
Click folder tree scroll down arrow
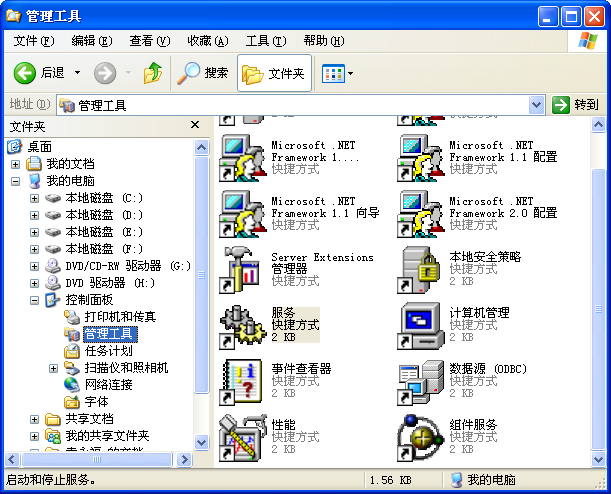[201, 442]
